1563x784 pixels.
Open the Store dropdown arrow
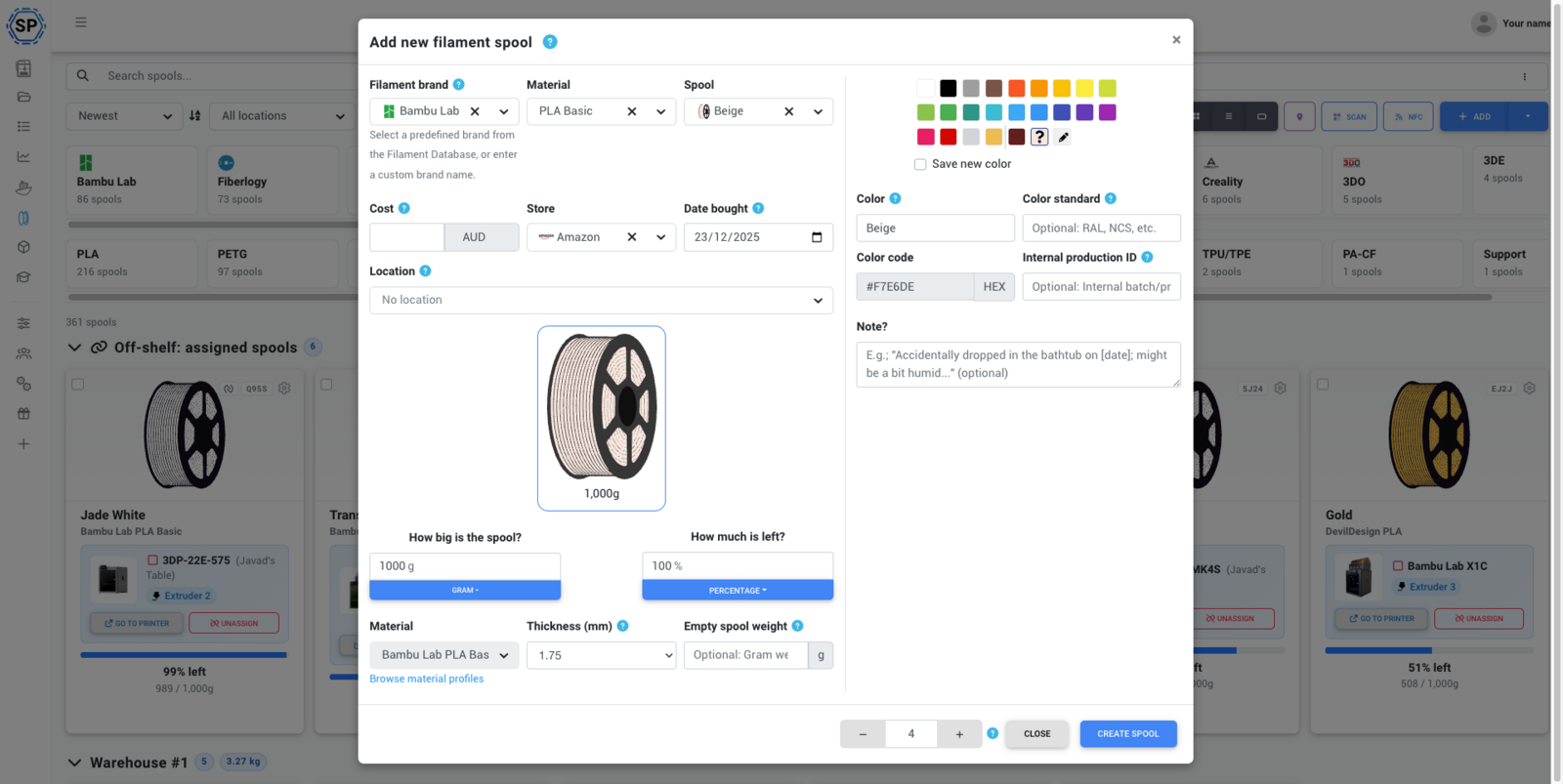coord(661,237)
